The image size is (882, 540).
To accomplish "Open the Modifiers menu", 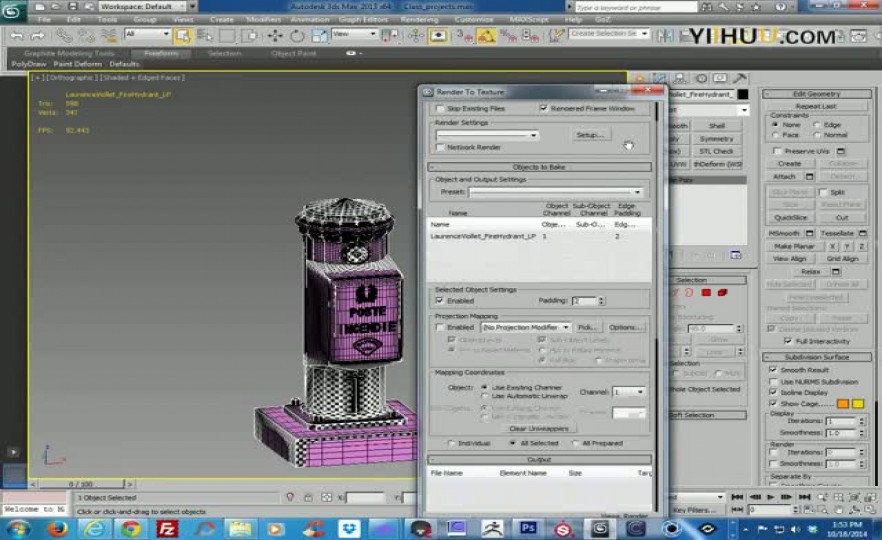I will click(263, 20).
